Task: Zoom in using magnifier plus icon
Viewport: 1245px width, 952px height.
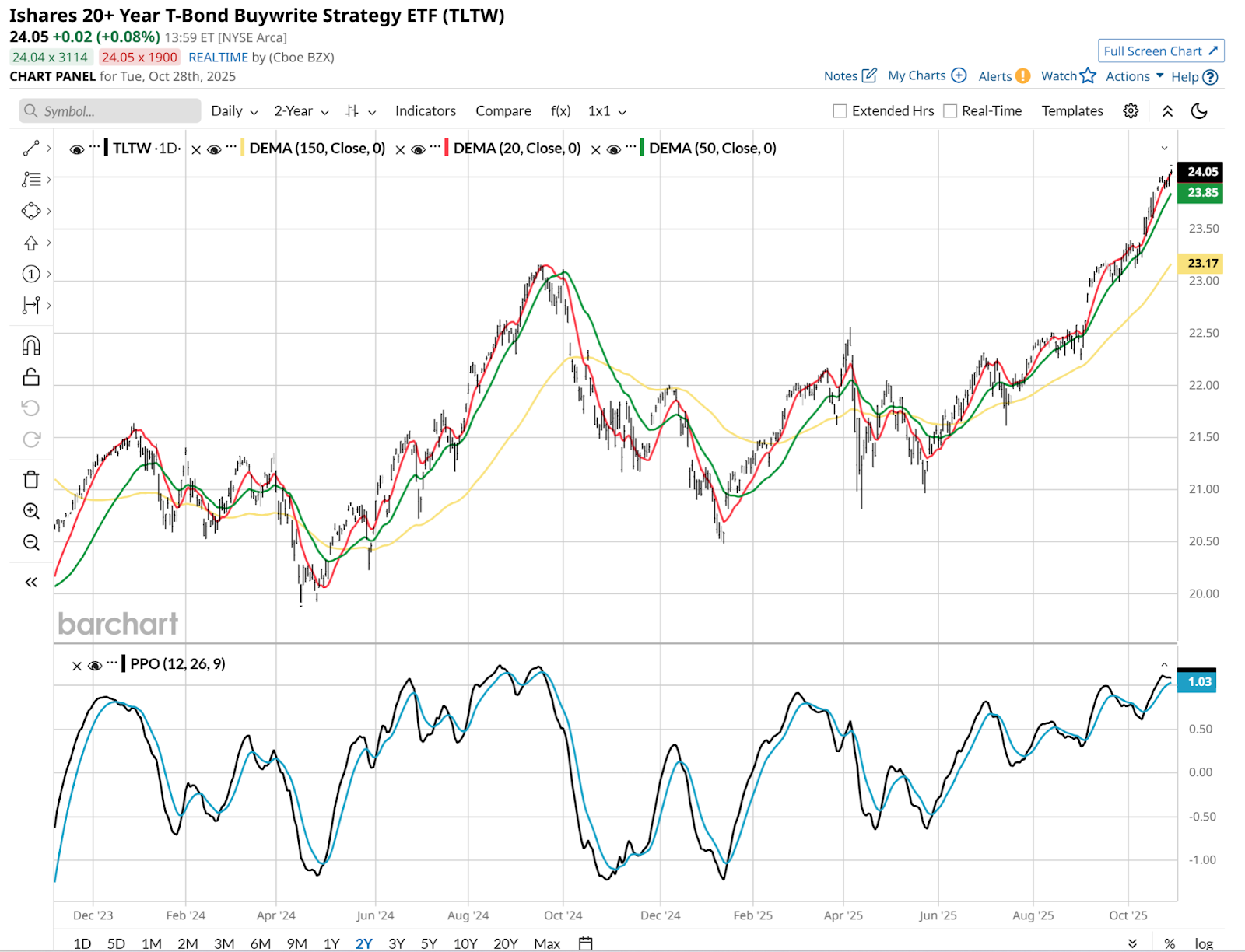Action: [x=31, y=511]
